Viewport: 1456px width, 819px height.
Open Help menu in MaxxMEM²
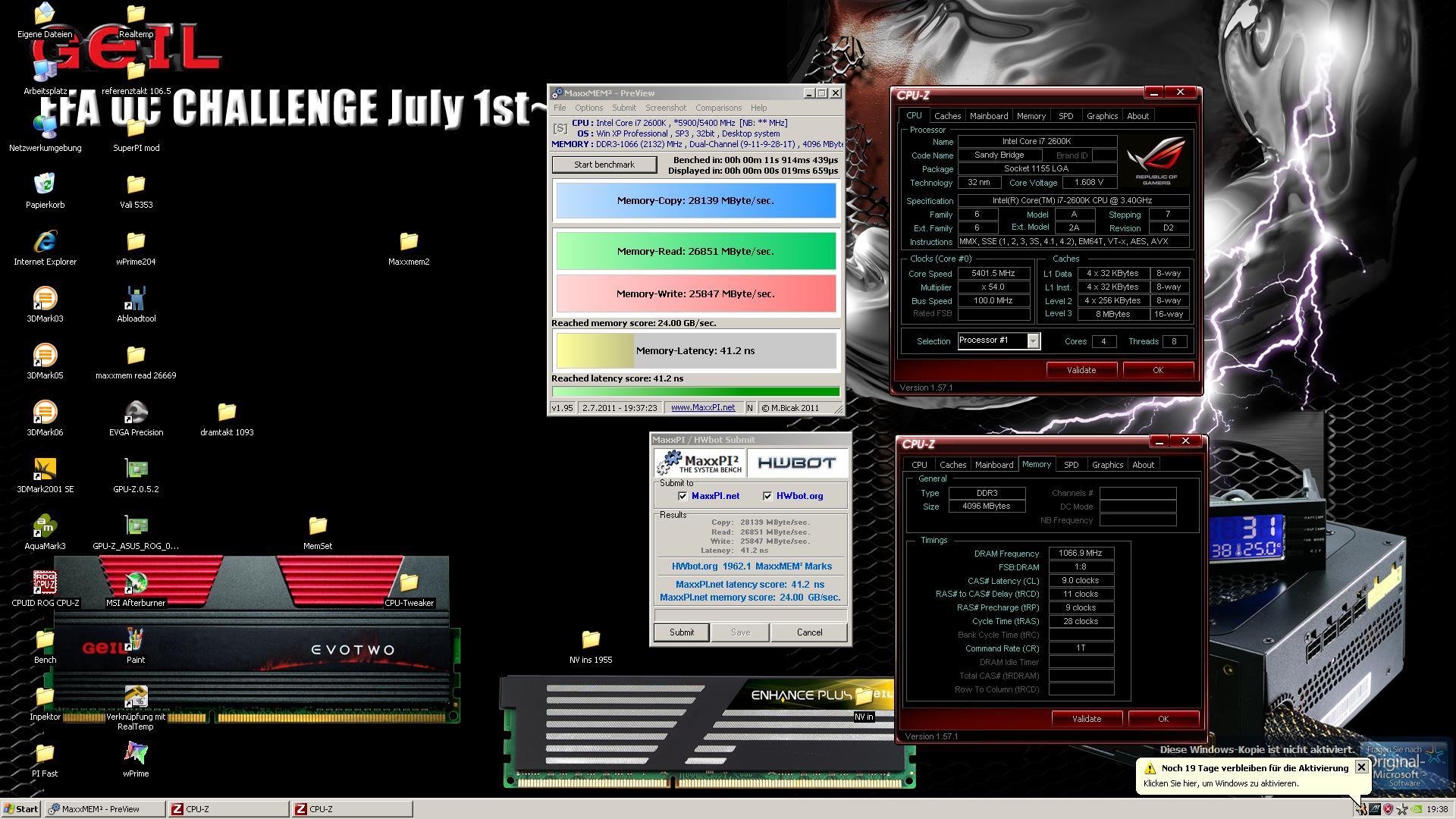coord(758,108)
